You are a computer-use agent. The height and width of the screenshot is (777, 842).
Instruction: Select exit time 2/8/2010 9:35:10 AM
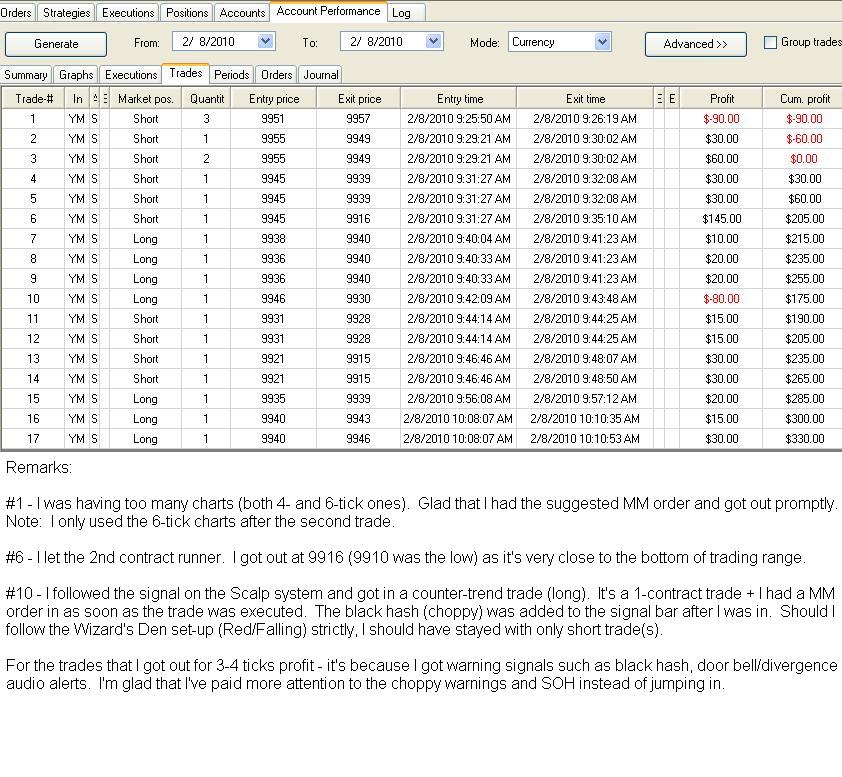[585, 219]
